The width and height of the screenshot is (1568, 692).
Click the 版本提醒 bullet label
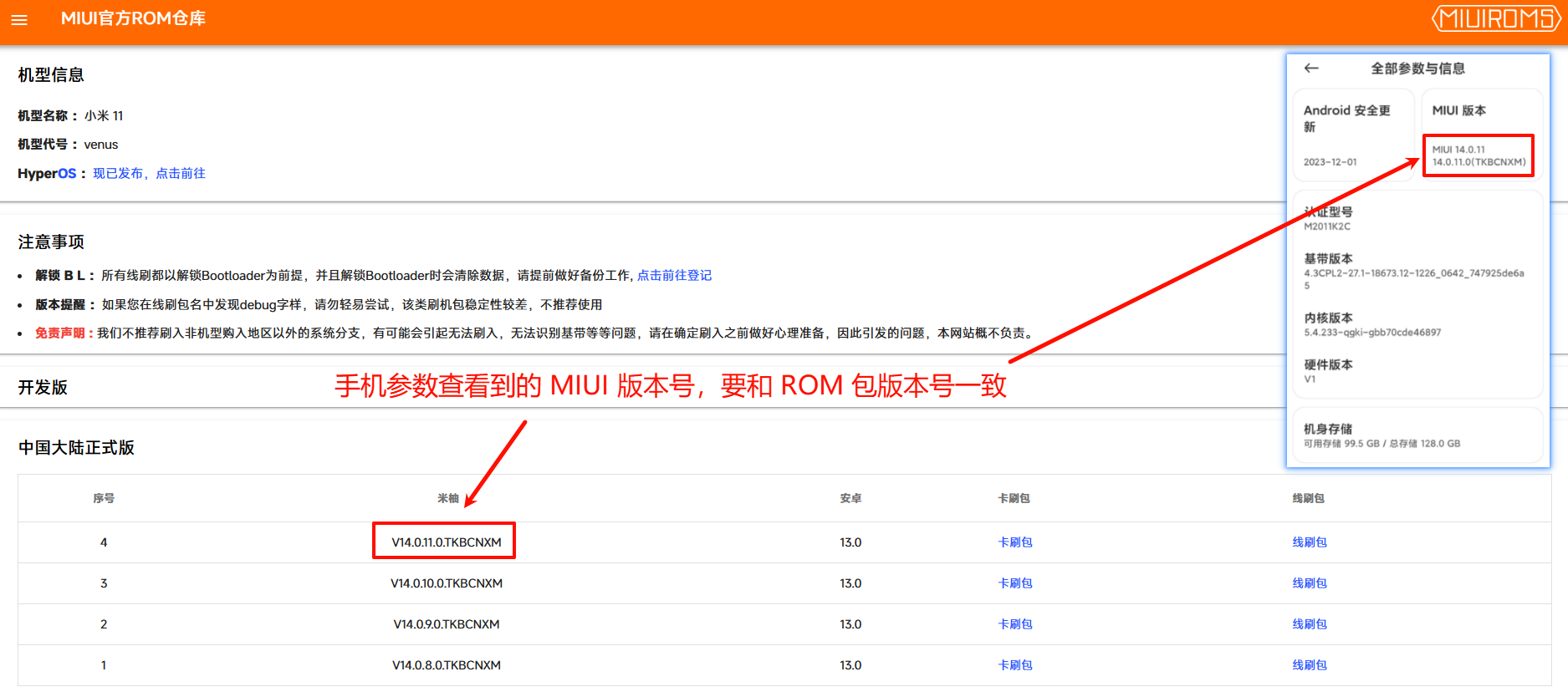click(x=64, y=304)
